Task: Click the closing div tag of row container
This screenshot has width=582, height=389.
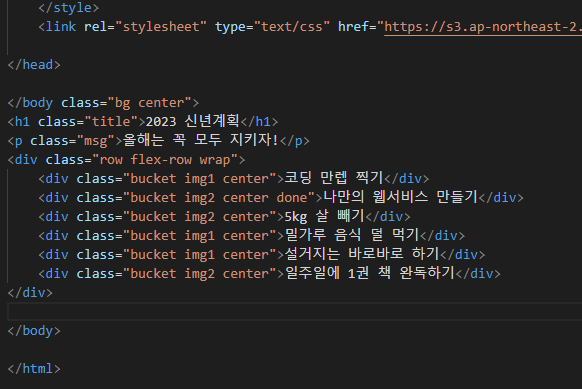Action: [30, 292]
